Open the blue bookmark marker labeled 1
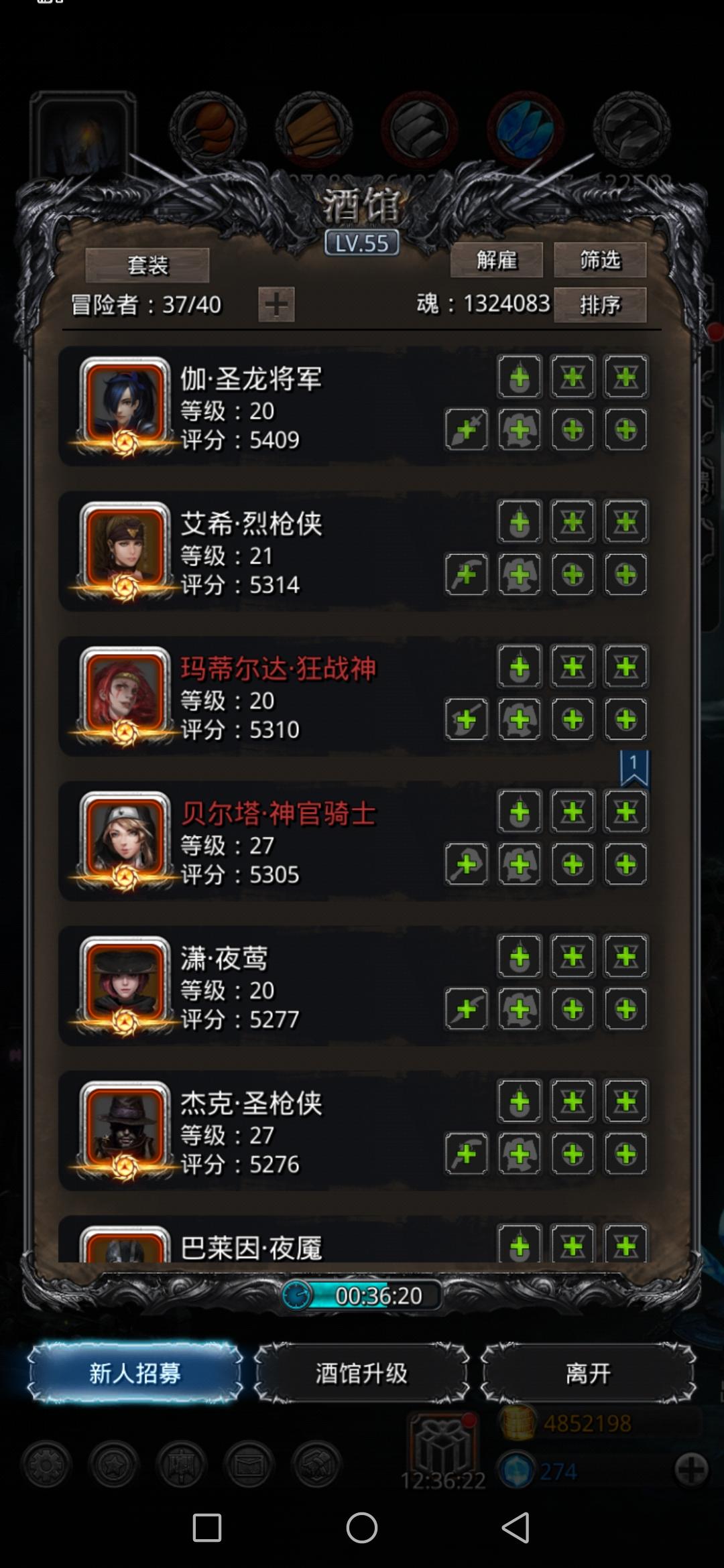This screenshot has height=1568, width=724. (634, 768)
